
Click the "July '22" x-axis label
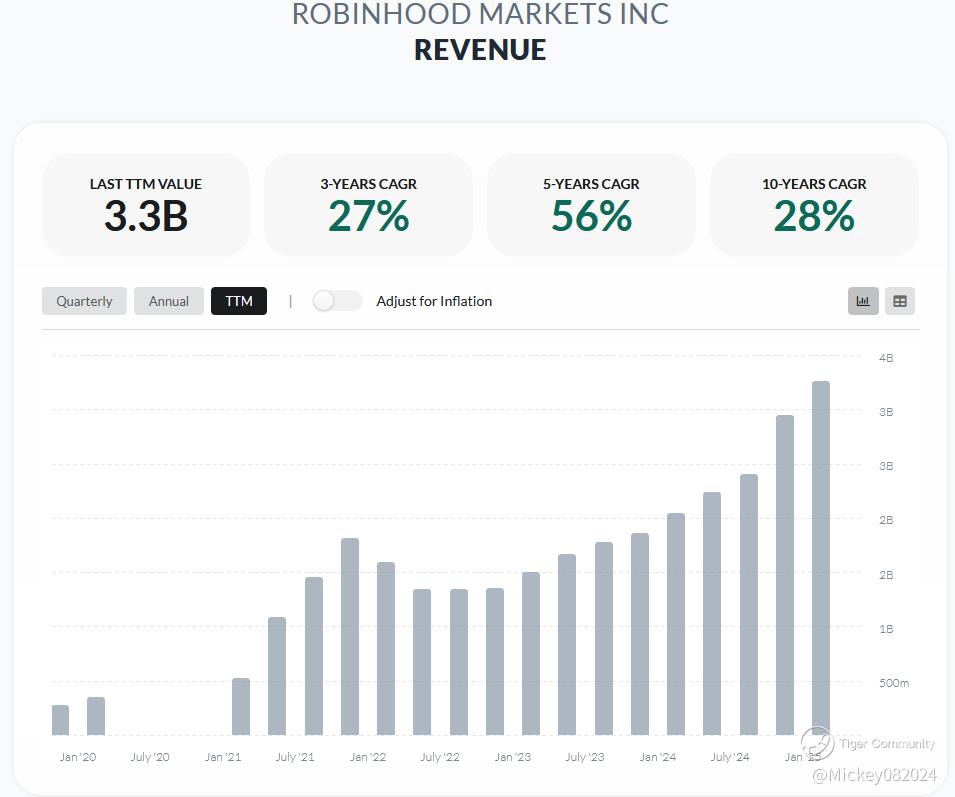[440, 757]
